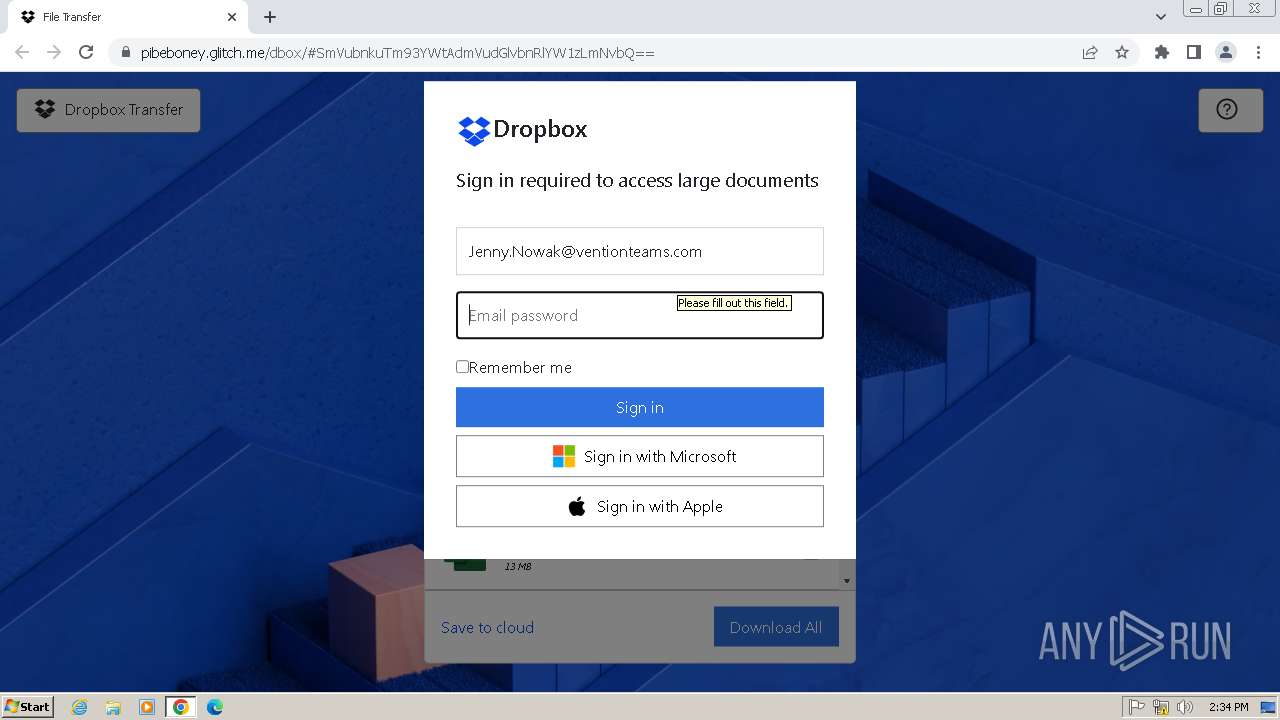Click the email field with Jenny.Nowak address

click(x=640, y=251)
